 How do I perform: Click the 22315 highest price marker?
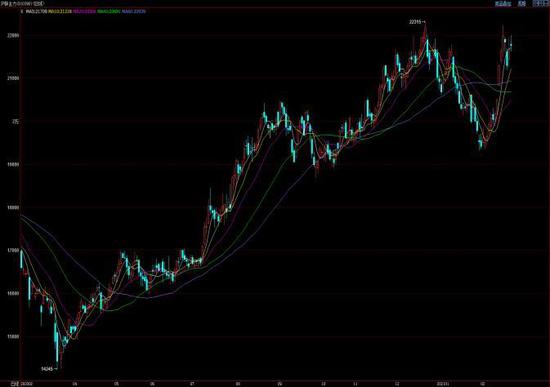pos(417,22)
